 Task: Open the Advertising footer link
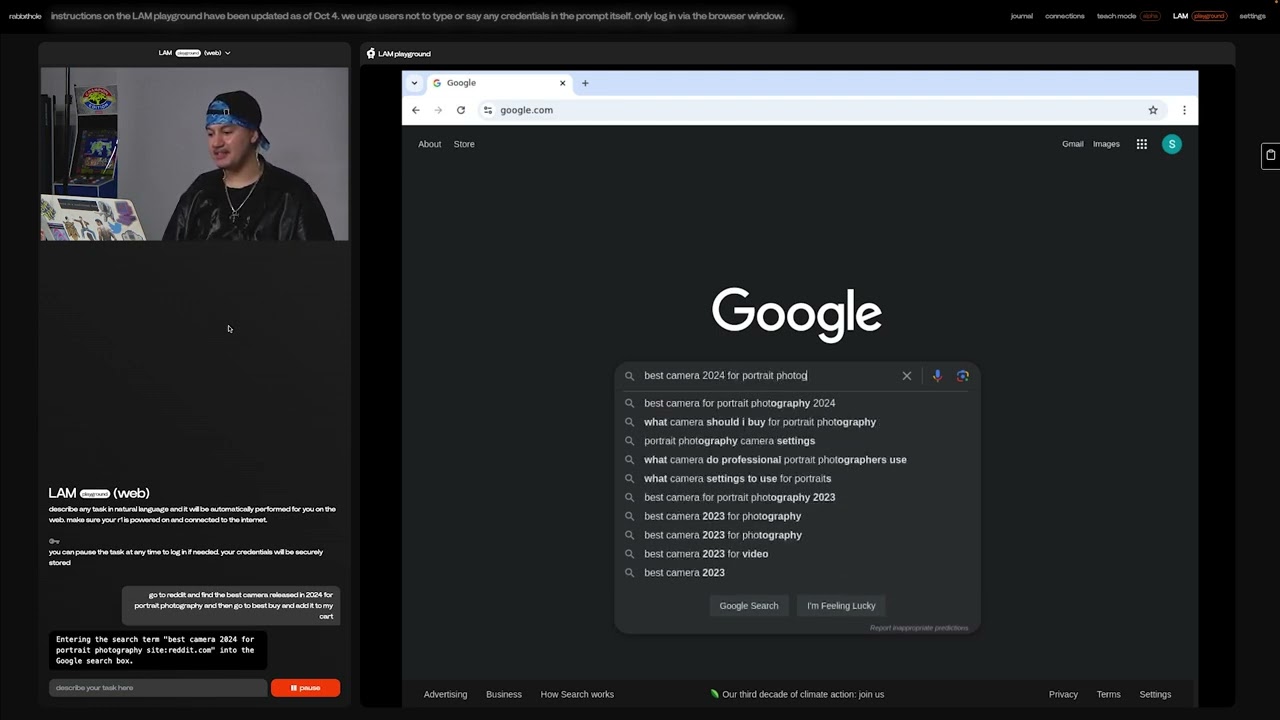coord(445,694)
